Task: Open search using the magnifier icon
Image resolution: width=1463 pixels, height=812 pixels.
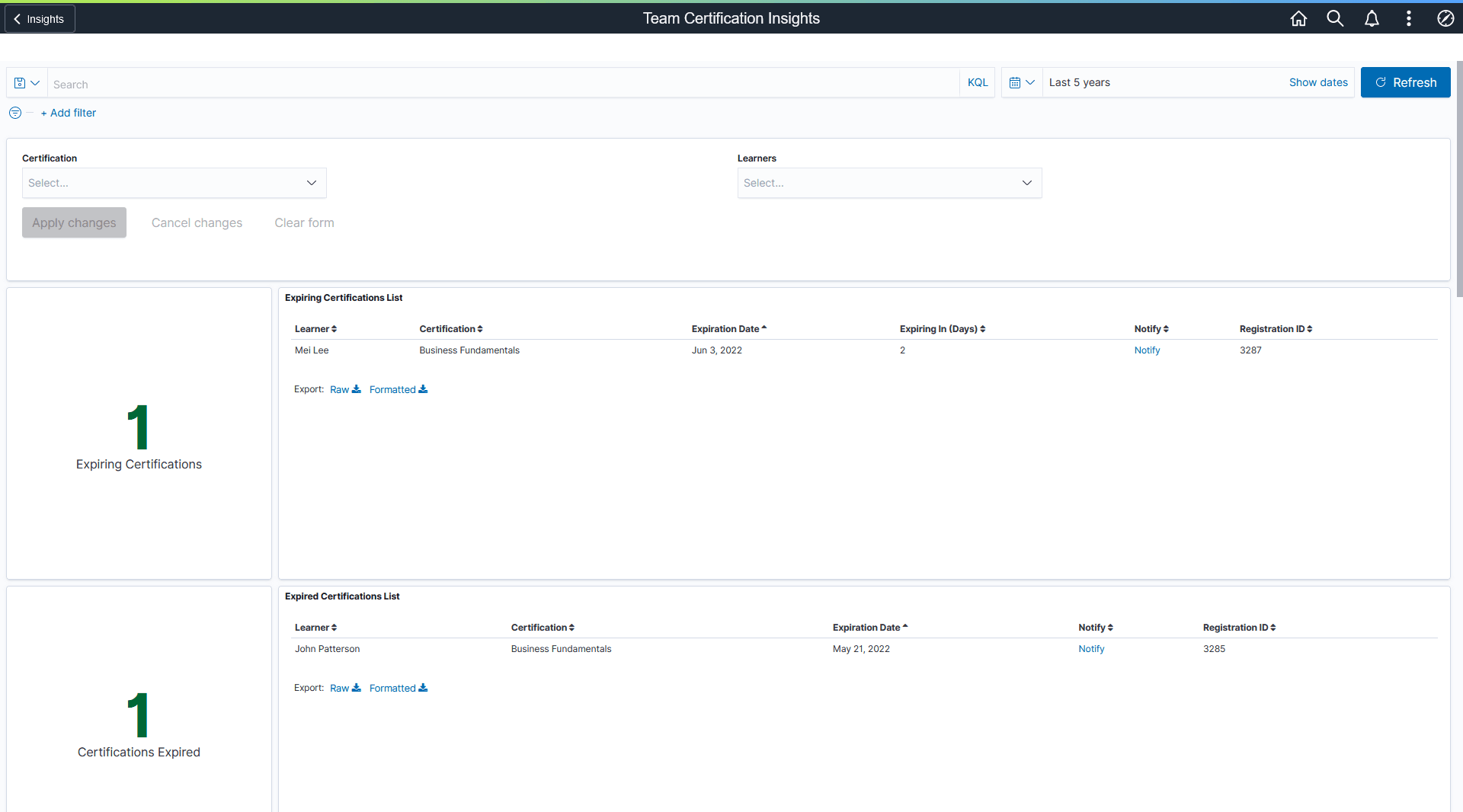Action: coord(1335,18)
